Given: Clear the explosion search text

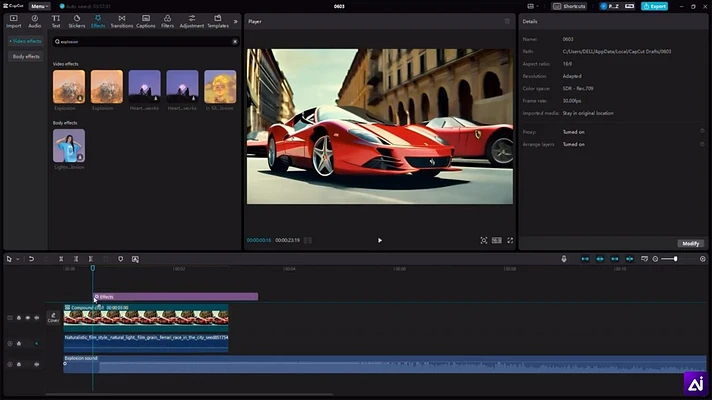Looking at the screenshot, I should tap(235, 42).
